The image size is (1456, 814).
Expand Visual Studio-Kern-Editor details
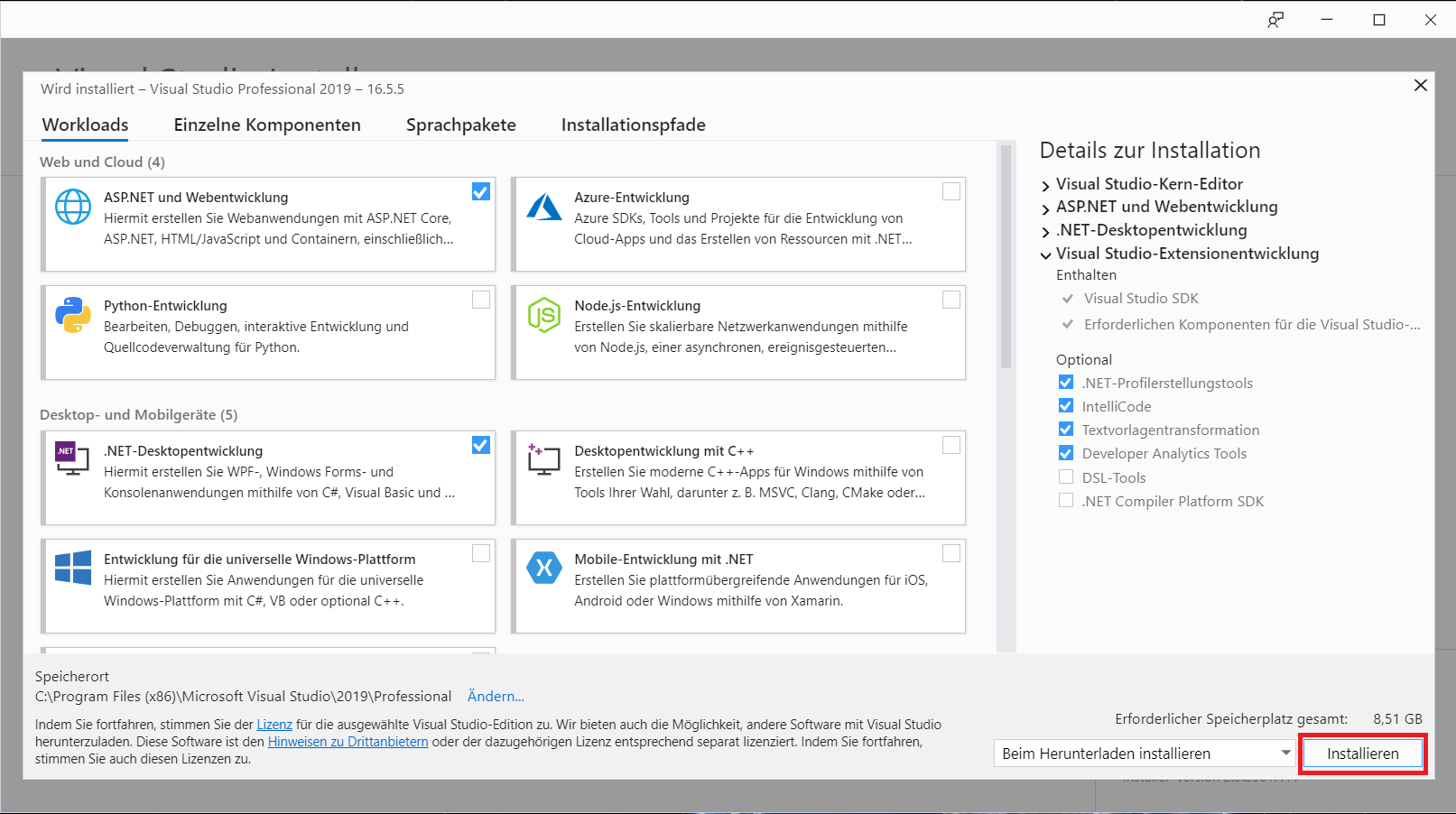point(1046,185)
